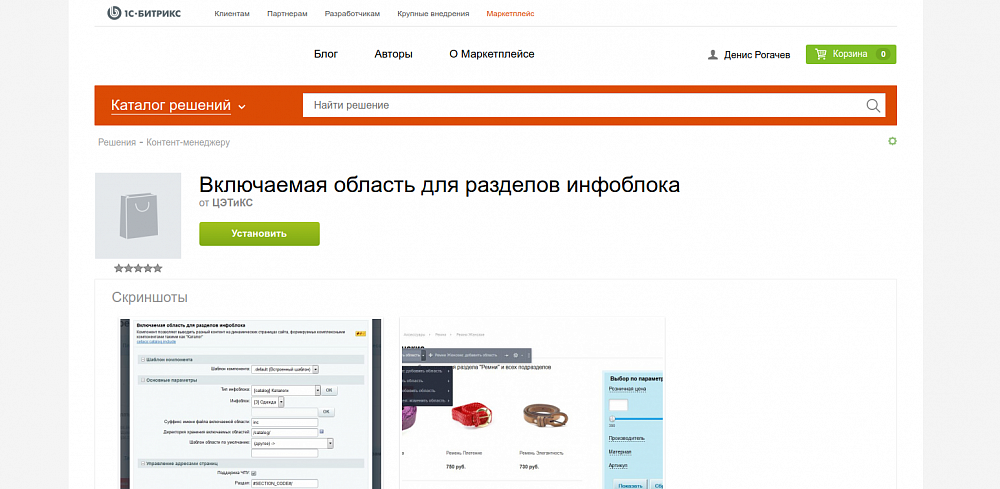Screen dimensions: 1000x489
Task: Click the five-star rating under the product image
Action: click(138, 268)
